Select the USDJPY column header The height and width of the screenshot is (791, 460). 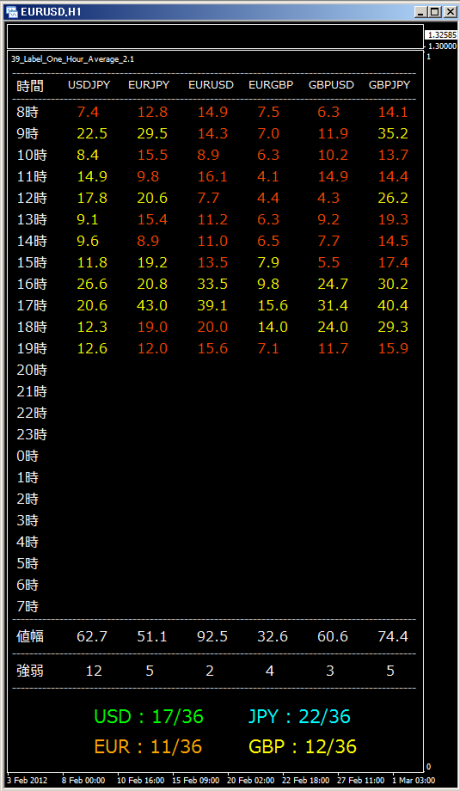(x=89, y=85)
